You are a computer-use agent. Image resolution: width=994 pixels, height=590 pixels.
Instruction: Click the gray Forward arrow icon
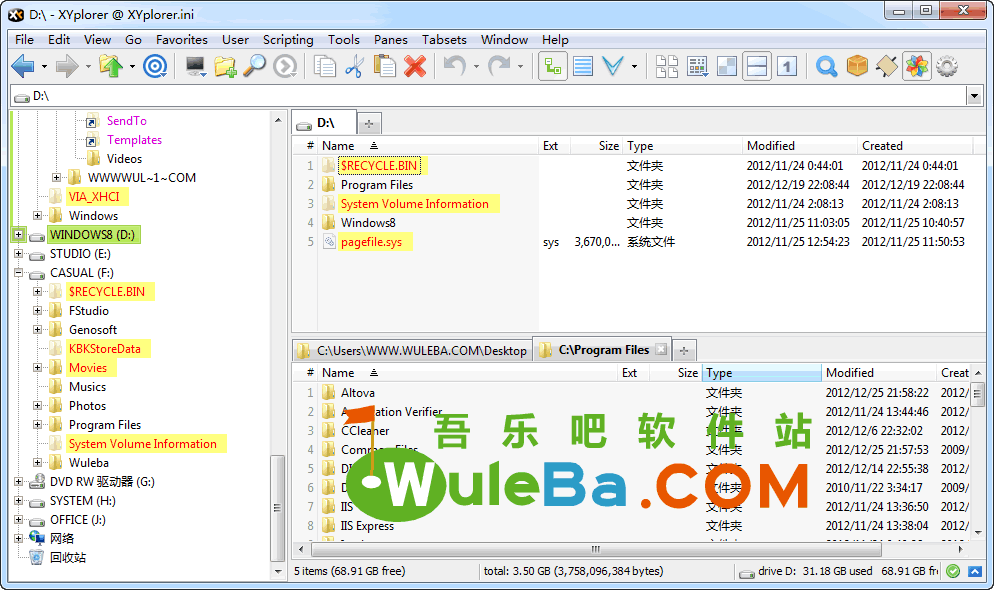[67, 66]
